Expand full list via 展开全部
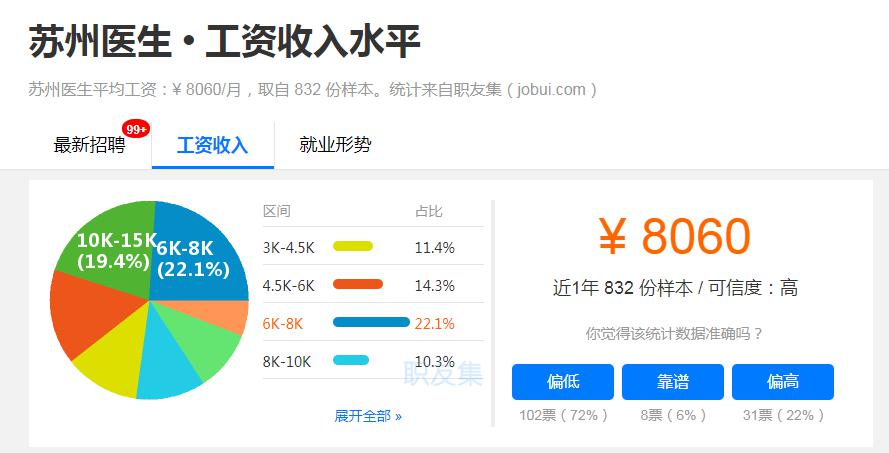Viewport: 889px width, 453px height. click(368, 416)
